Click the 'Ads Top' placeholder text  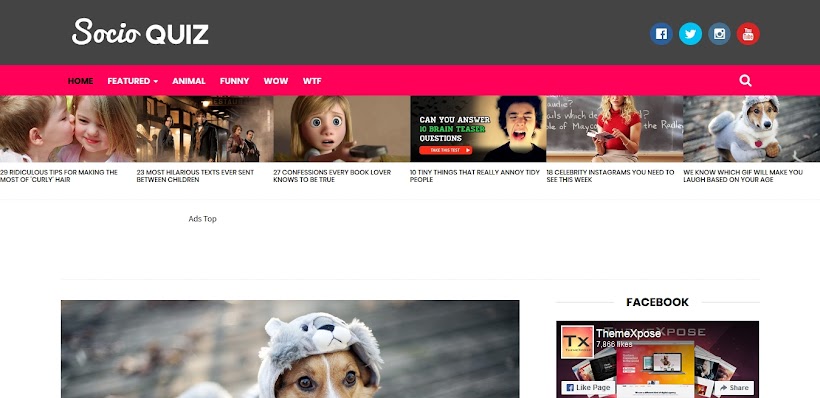(202, 219)
